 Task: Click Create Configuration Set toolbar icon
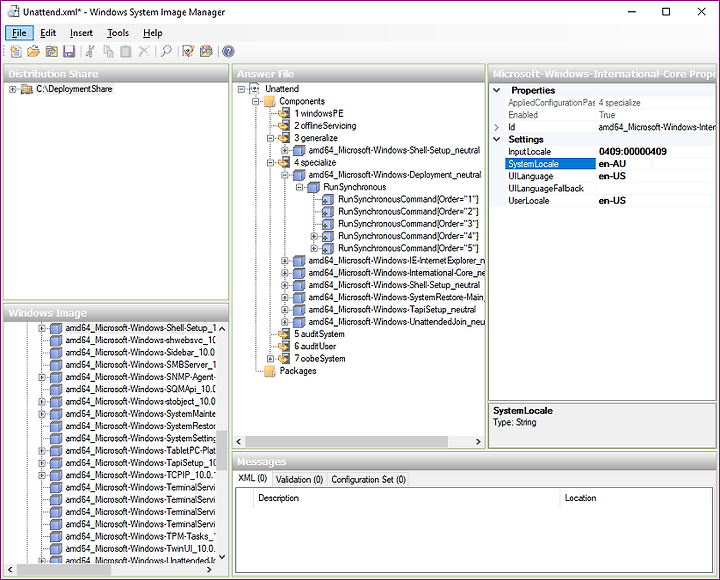coord(206,51)
